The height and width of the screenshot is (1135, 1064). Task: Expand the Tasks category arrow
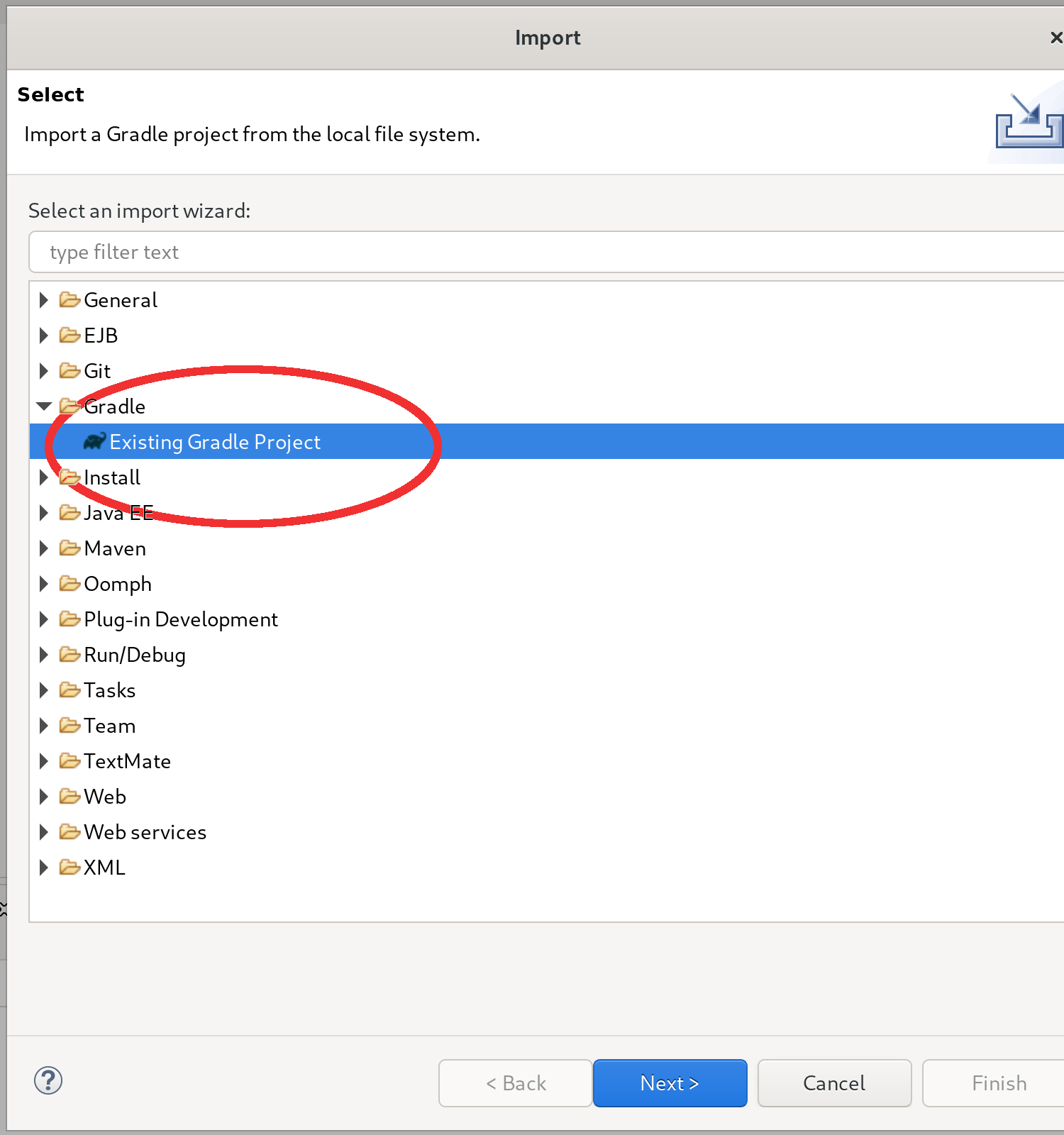[x=43, y=690]
